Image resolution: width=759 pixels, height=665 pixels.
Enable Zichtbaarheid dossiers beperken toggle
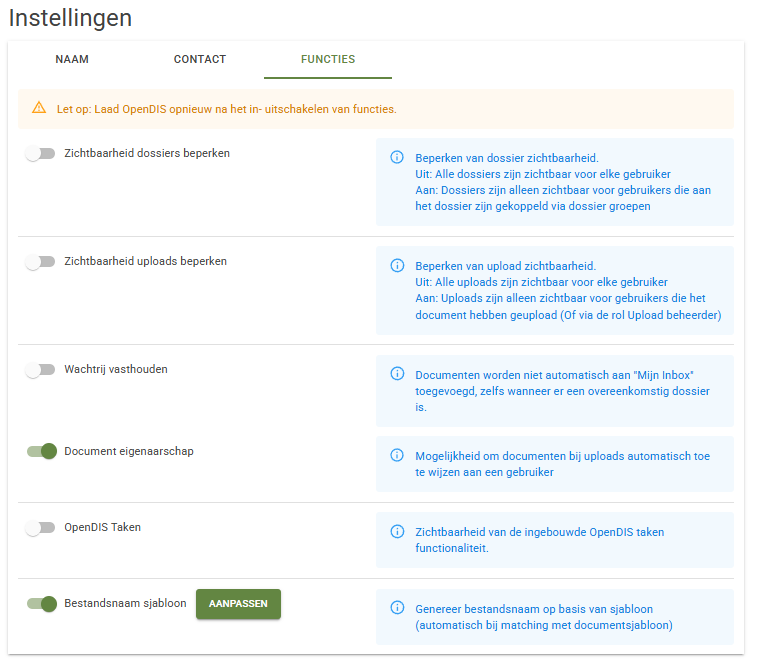point(41,153)
